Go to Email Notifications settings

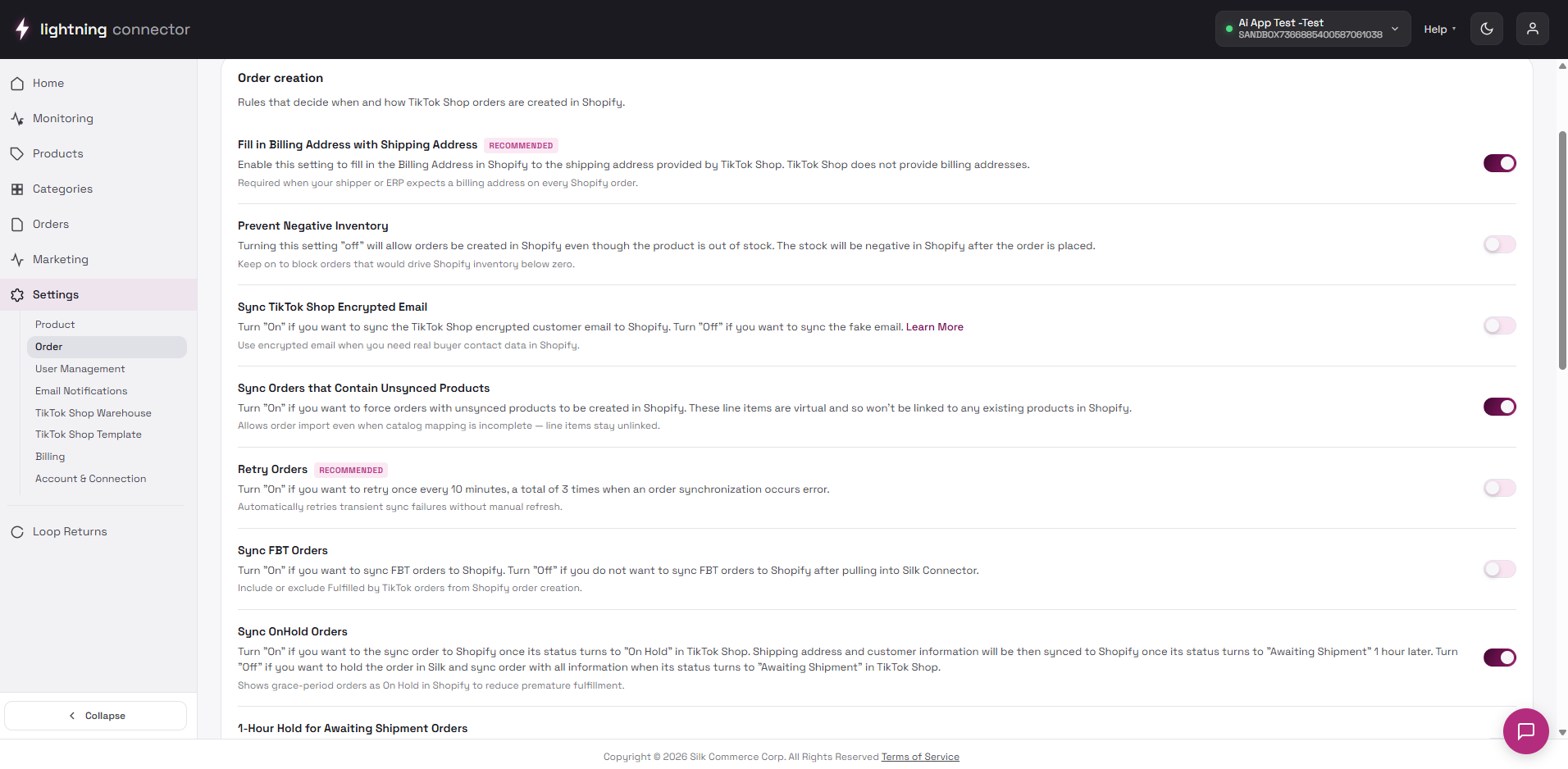[81, 391]
